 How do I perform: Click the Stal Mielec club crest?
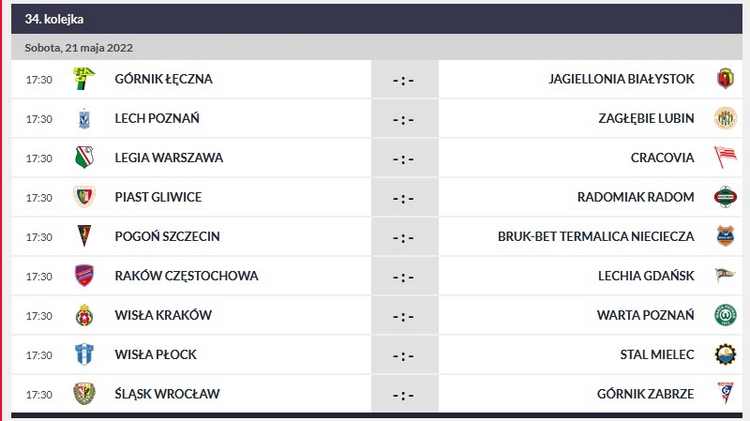(725, 355)
